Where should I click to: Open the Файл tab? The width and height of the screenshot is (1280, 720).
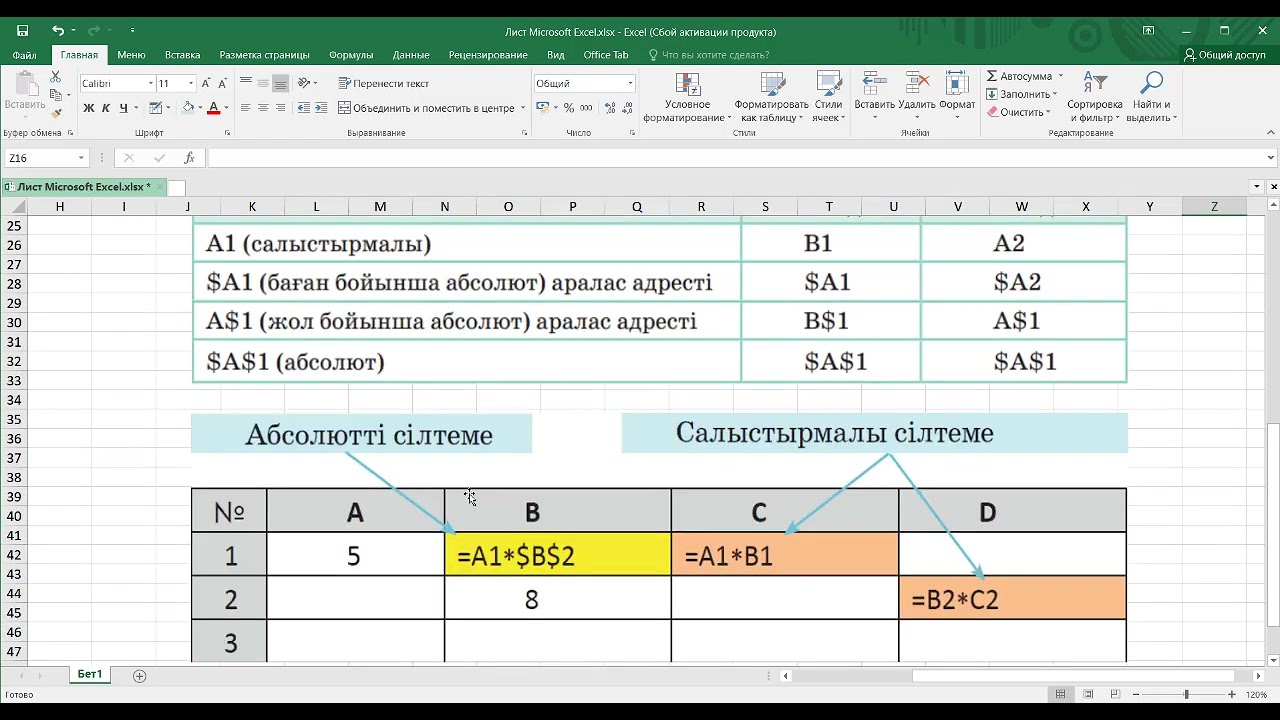(25, 55)
